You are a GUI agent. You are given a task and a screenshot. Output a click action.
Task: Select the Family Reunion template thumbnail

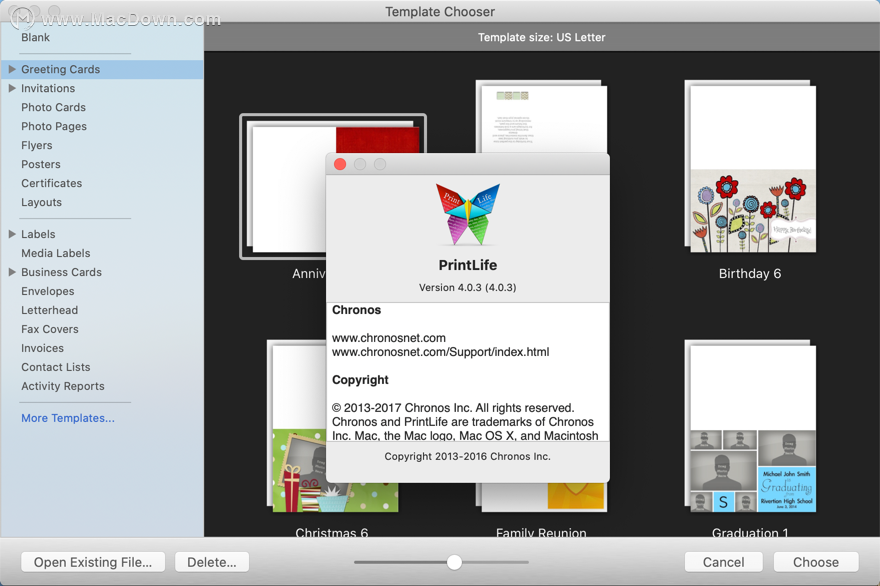[x=542, y=497]
